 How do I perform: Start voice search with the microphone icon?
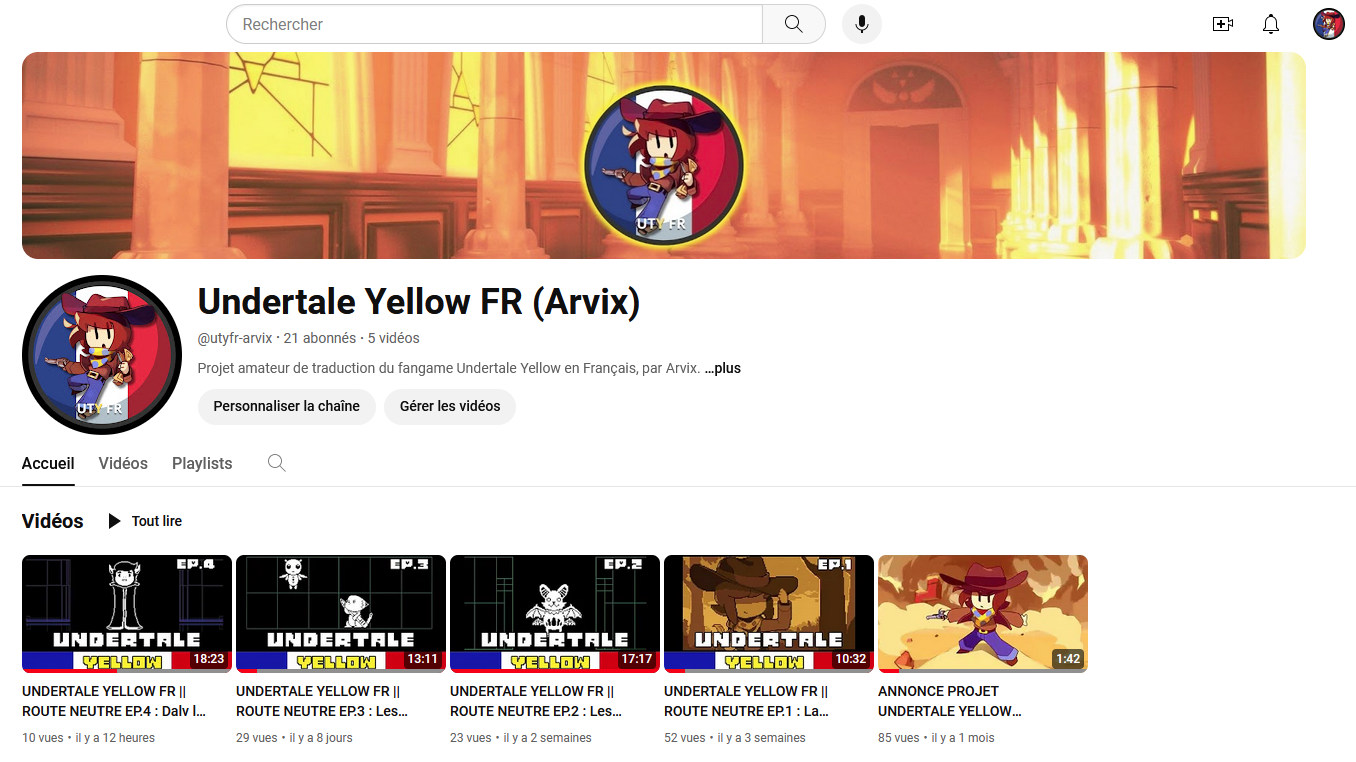coord(862,24)
